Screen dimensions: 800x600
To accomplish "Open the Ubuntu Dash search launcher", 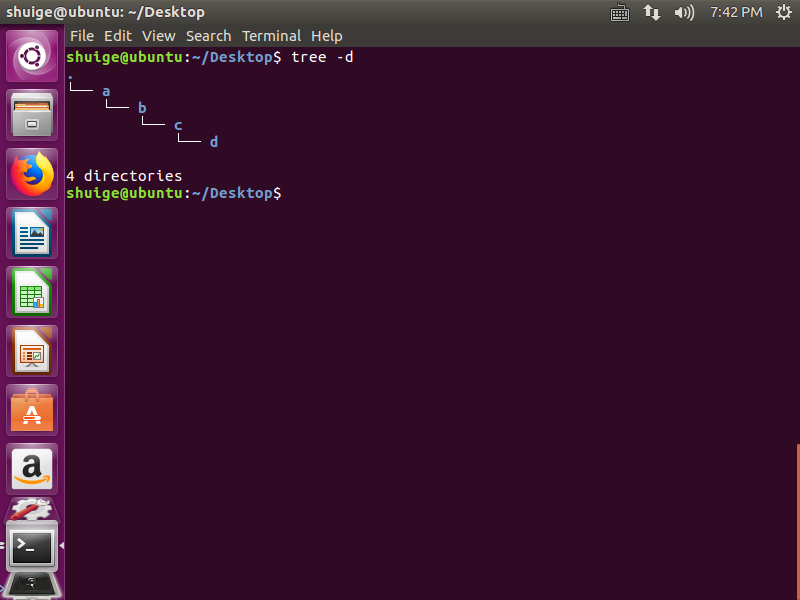I will (32, 56).
